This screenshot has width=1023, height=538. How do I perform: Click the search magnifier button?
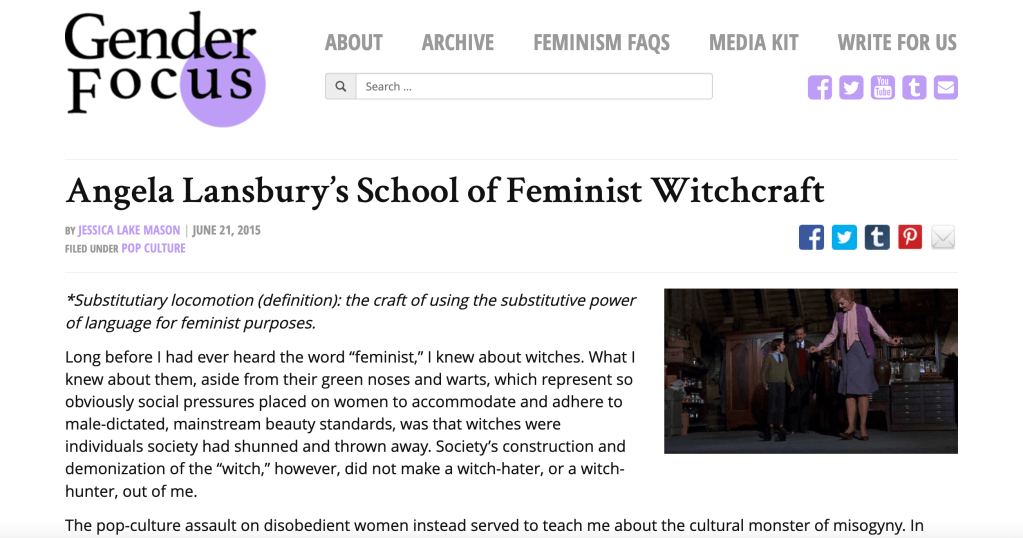coord(341,87)
